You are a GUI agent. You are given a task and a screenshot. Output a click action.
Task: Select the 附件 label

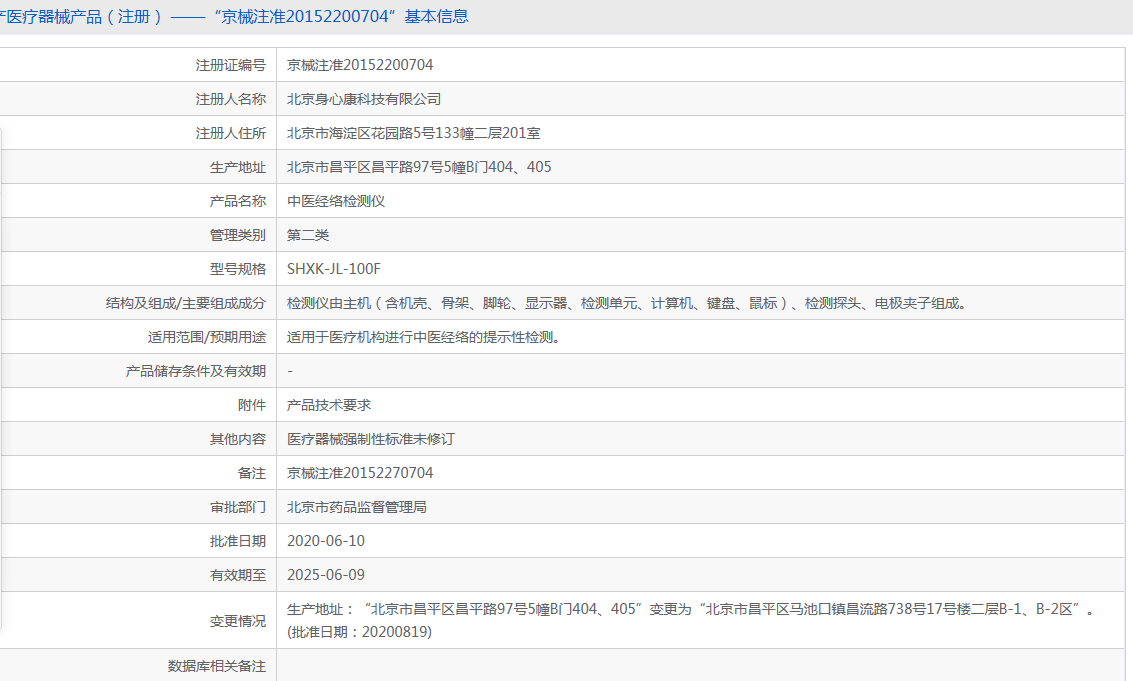[251, 406]
